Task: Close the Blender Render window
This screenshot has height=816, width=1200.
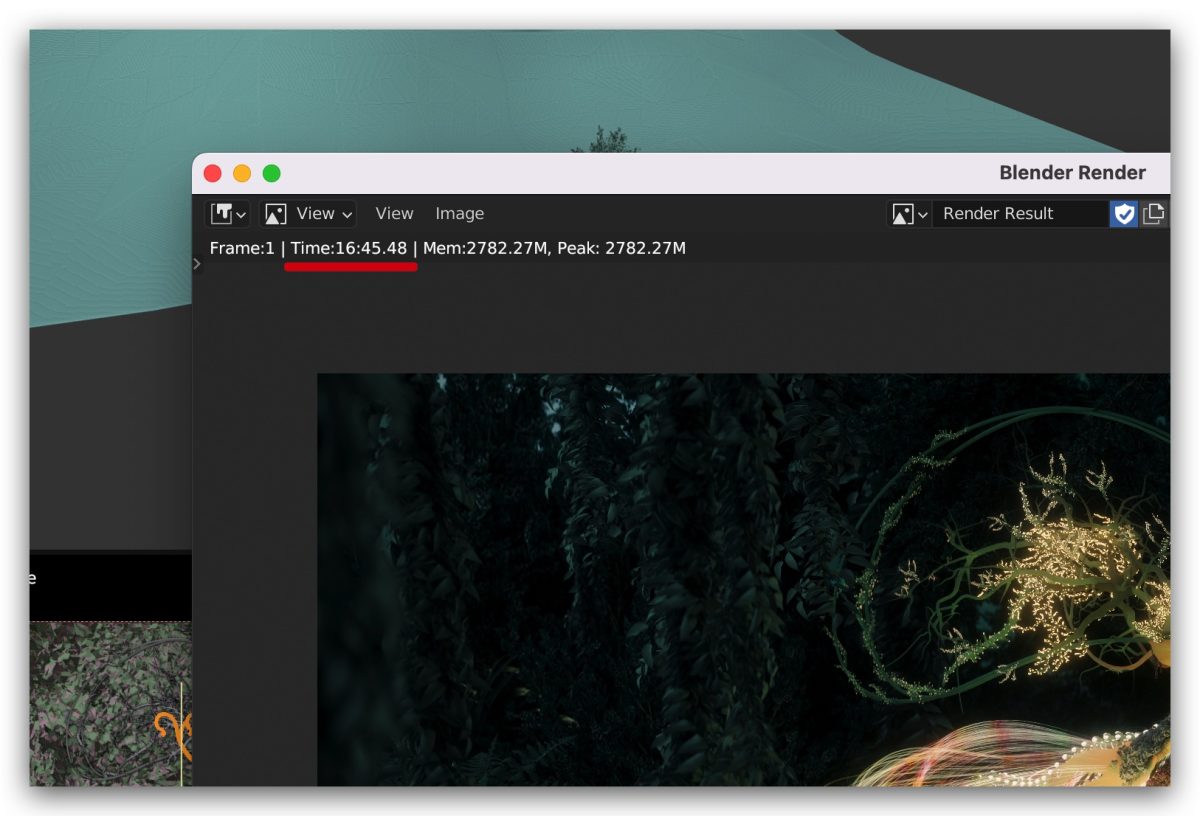Action: coord(212,174)
